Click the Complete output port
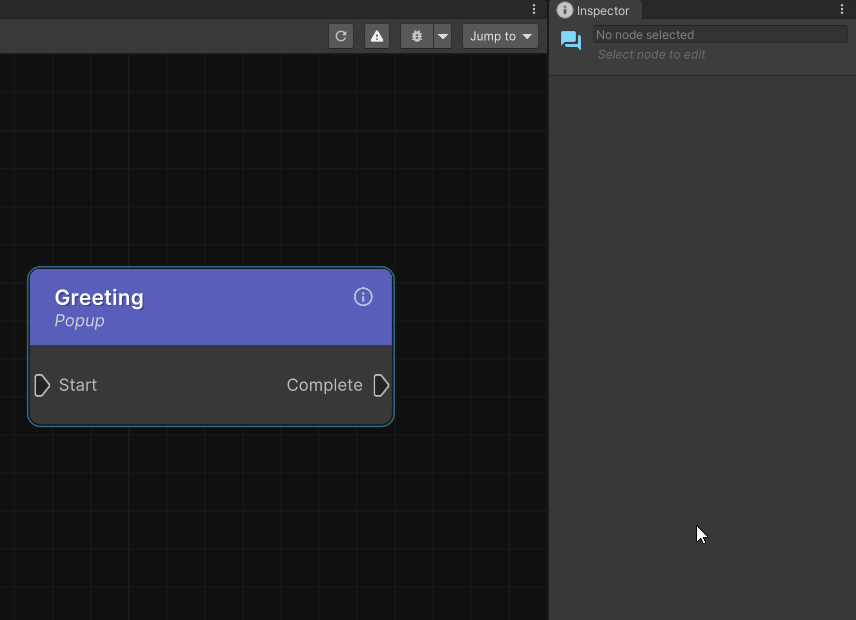The height and width of the screenshot is (620, 856). [x=381, y=385]
